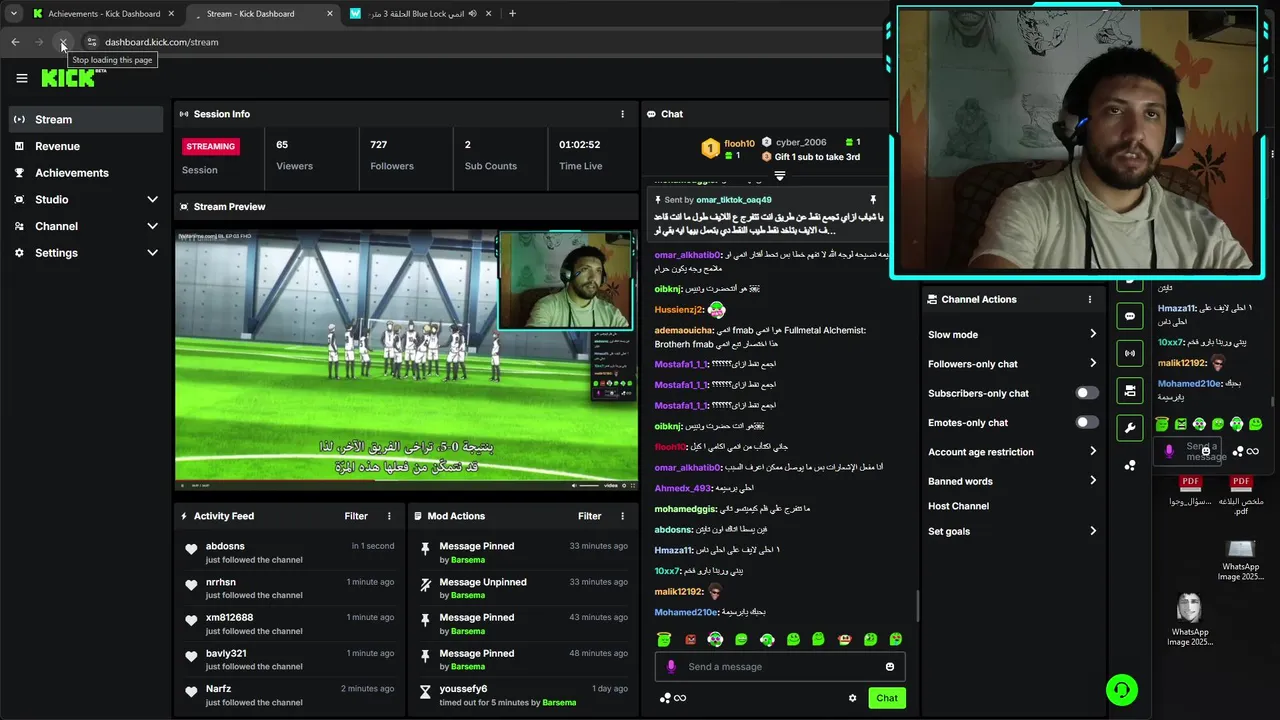
Task: Toggle Subscribers-only chat switch
Action: click(x=1087, y=393)
